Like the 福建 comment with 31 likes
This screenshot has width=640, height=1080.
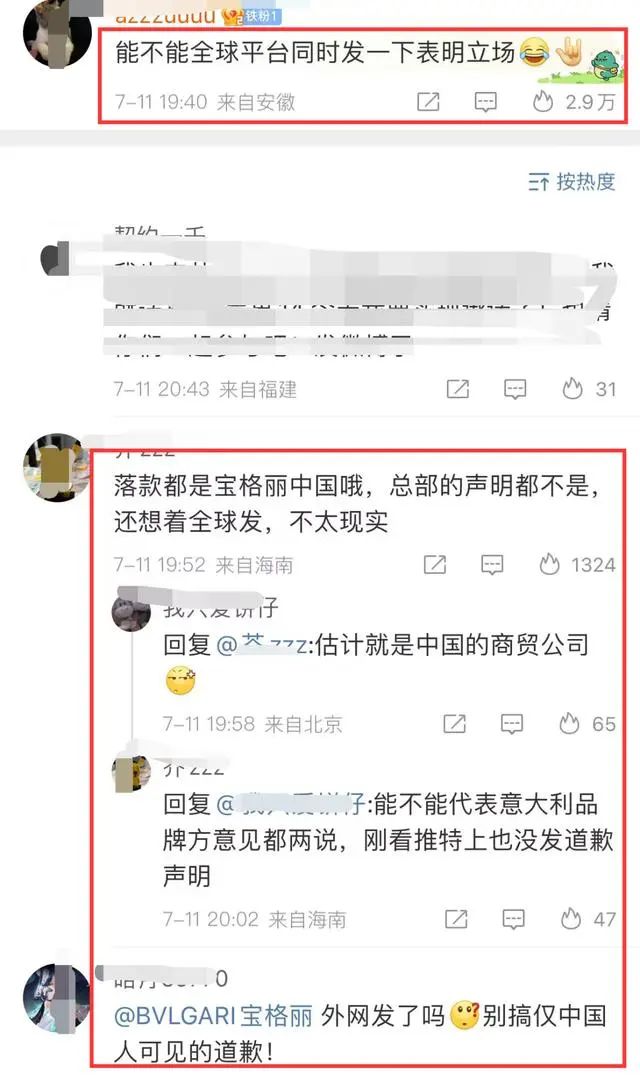(572, 389)
